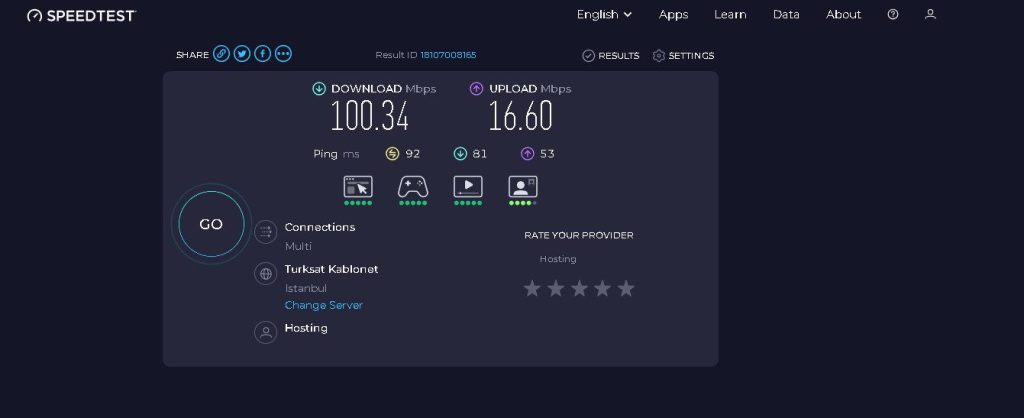Click the video streaming quality icon
The width and height of the screenshot is (1024, 418).
click(x=468, y=187)
